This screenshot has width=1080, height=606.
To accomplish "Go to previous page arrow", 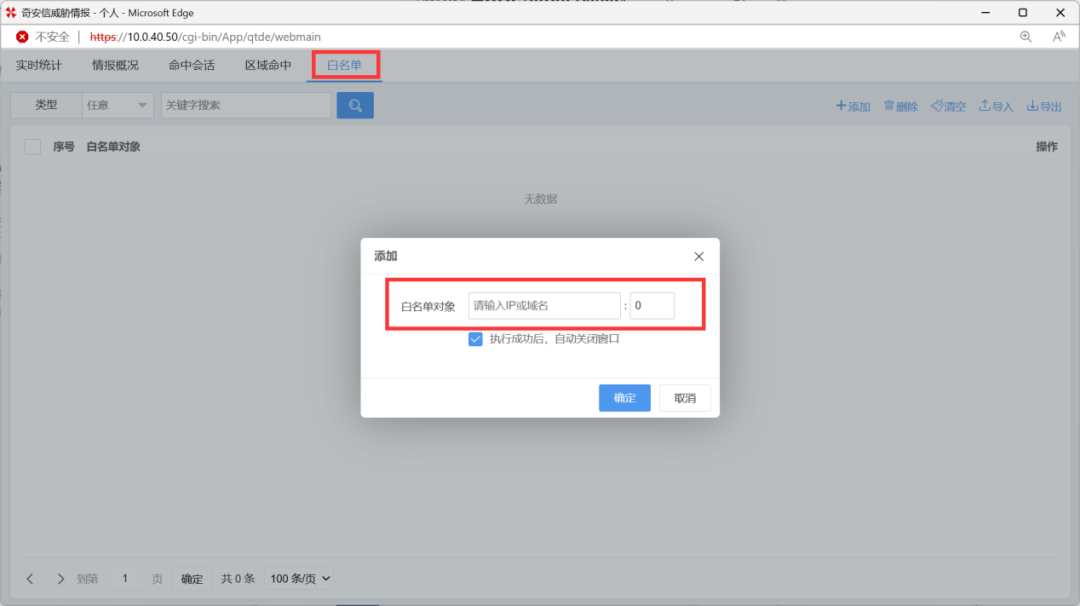I will click(30, 578).
